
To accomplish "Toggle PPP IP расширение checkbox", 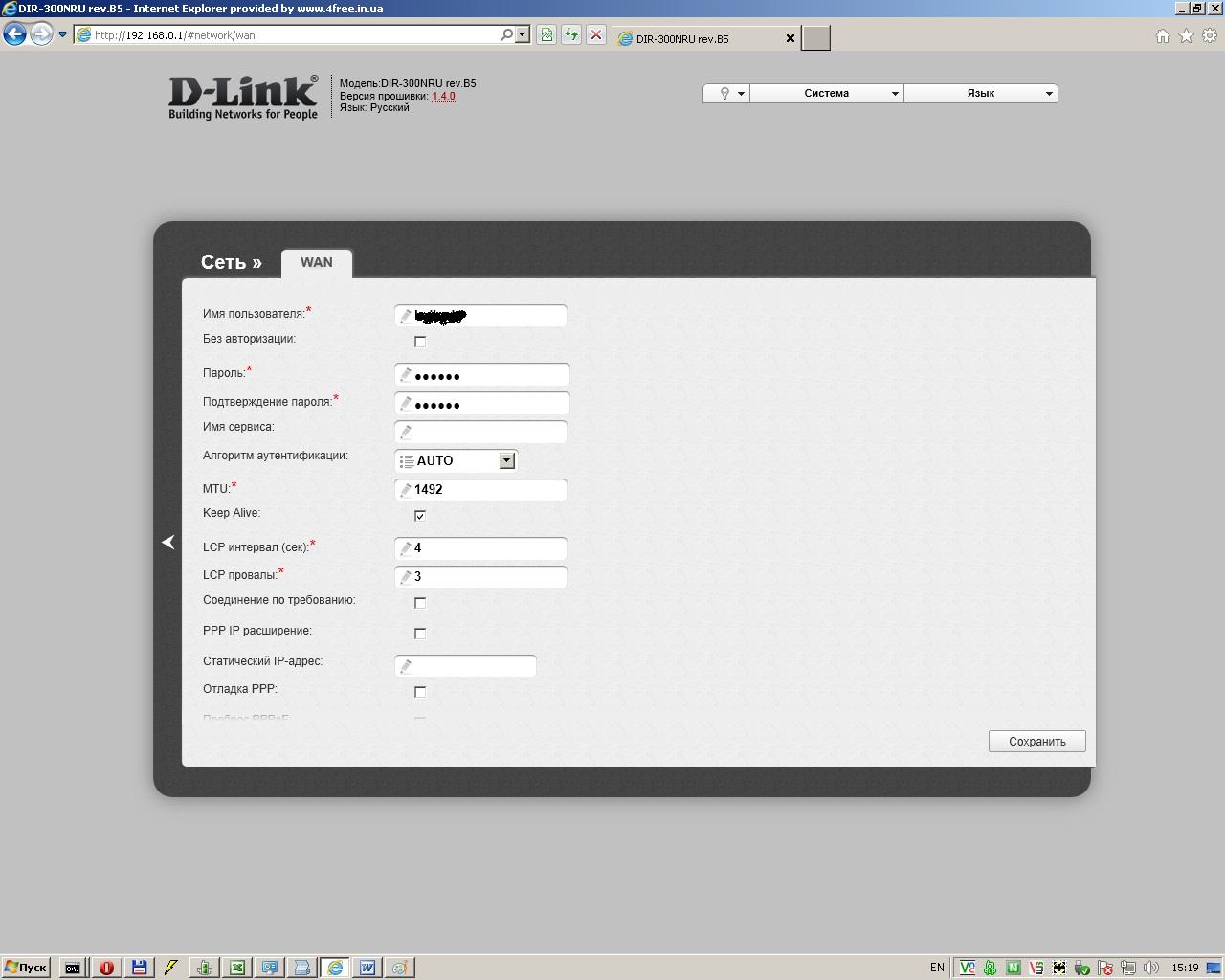I will (420, 634).
